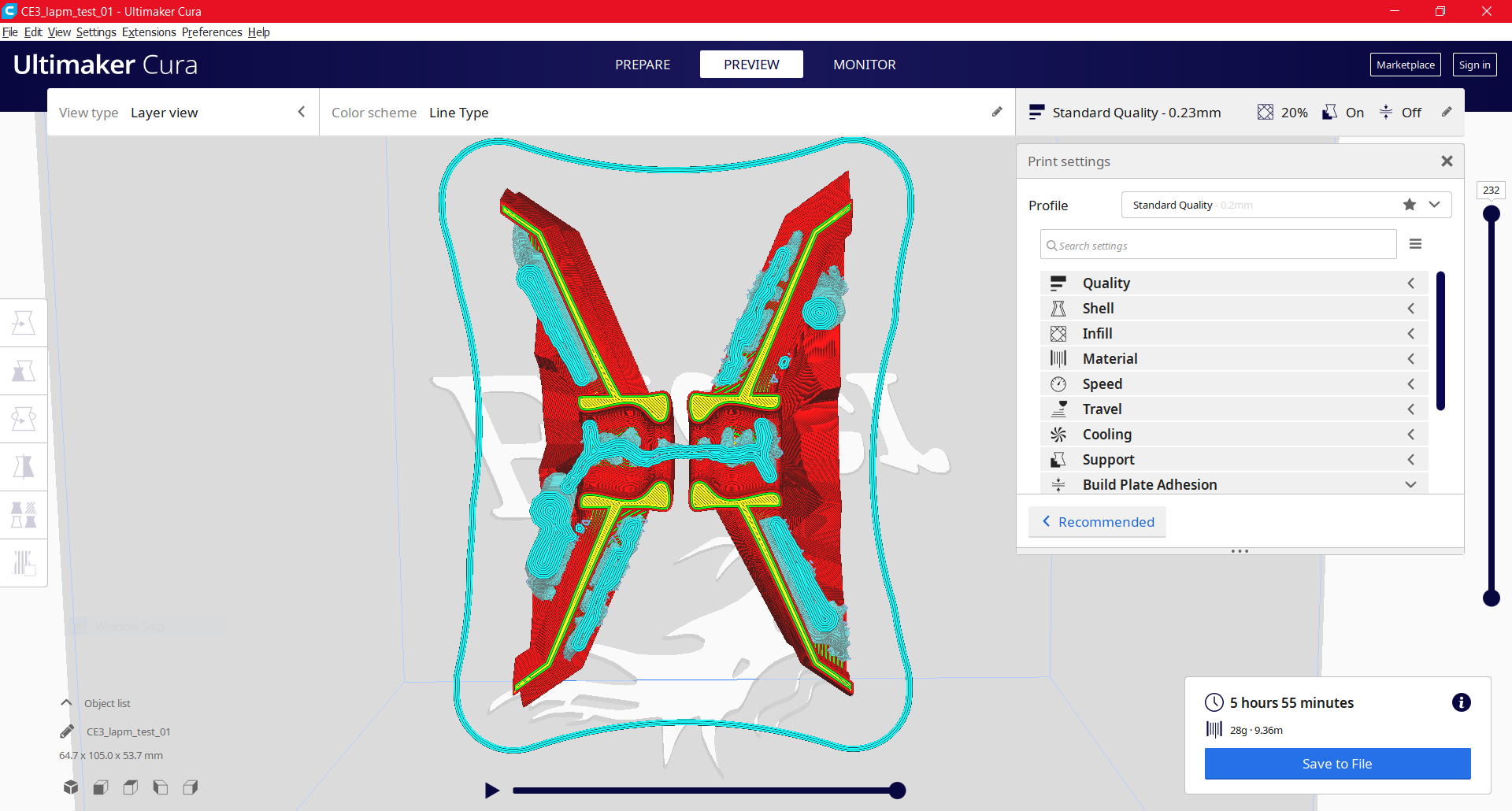Click the Search settings field

click(1218, 245)
